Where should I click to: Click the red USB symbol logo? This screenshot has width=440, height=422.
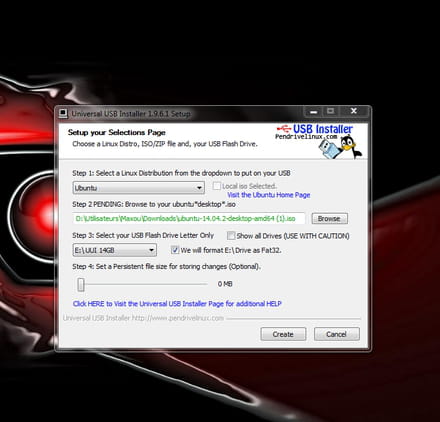284,128
